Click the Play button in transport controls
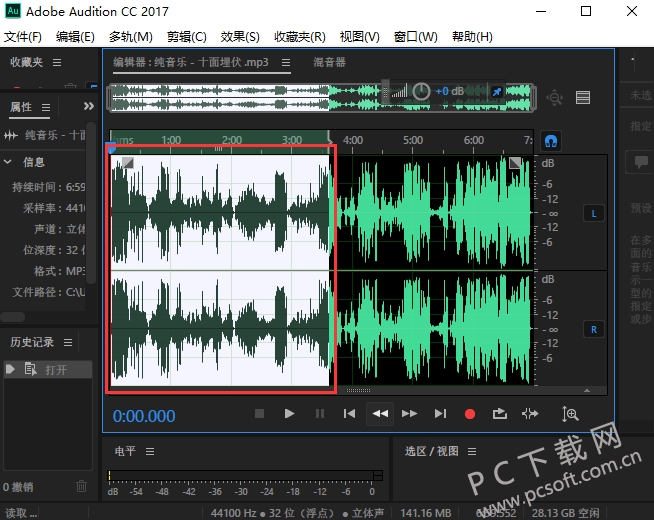654x520 pixels. tap(289, 413)
